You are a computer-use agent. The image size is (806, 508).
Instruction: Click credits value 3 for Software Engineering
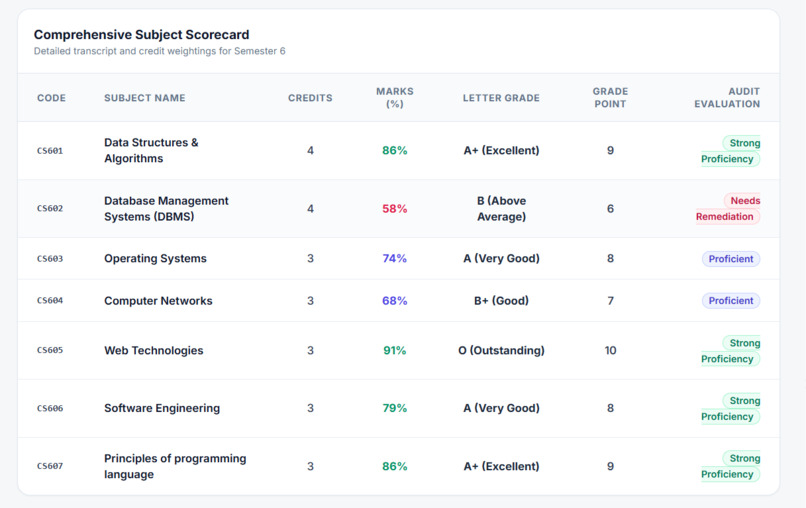[x=310, y=408]
